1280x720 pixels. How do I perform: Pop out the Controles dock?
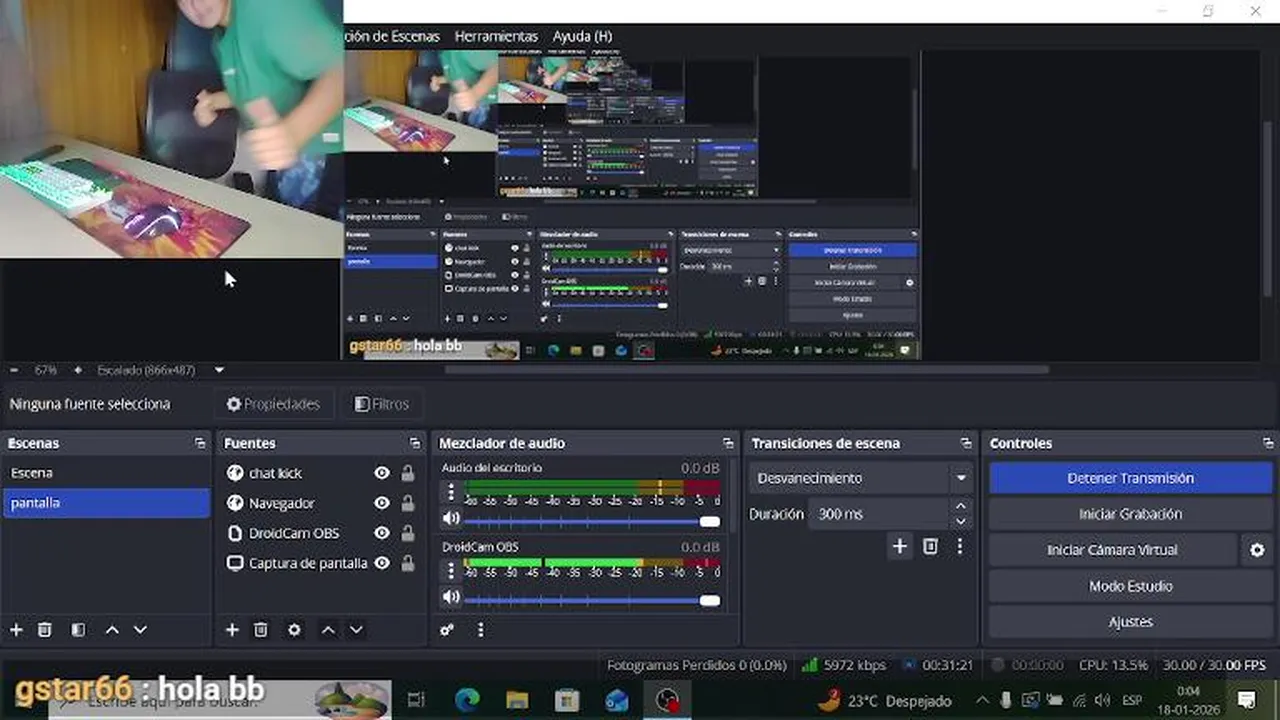(x=1268, y=443)
